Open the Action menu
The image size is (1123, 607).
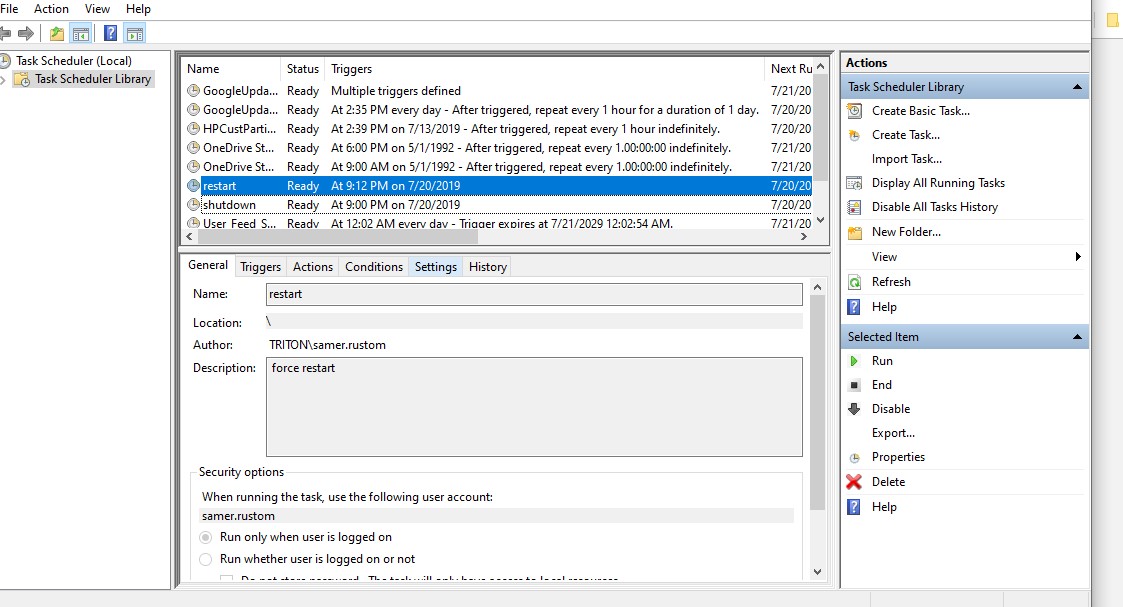pos(52,9)
